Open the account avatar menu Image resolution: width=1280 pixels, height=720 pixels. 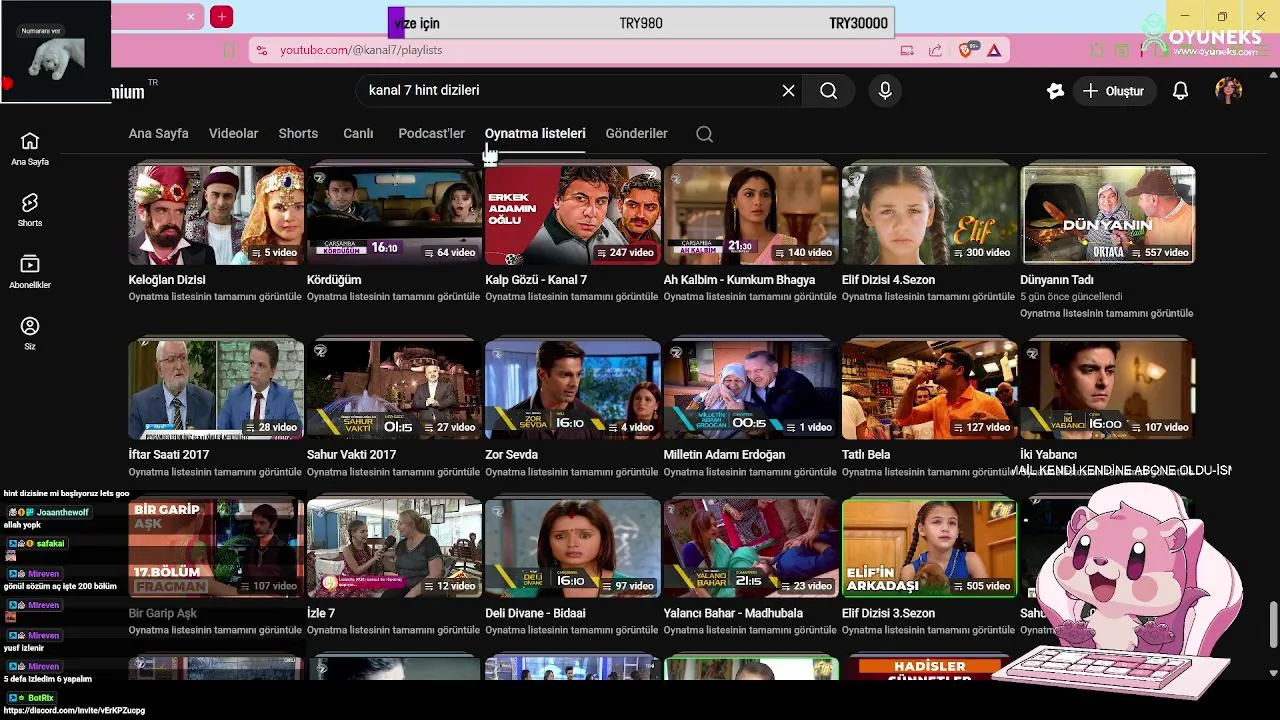point(1228,91)
